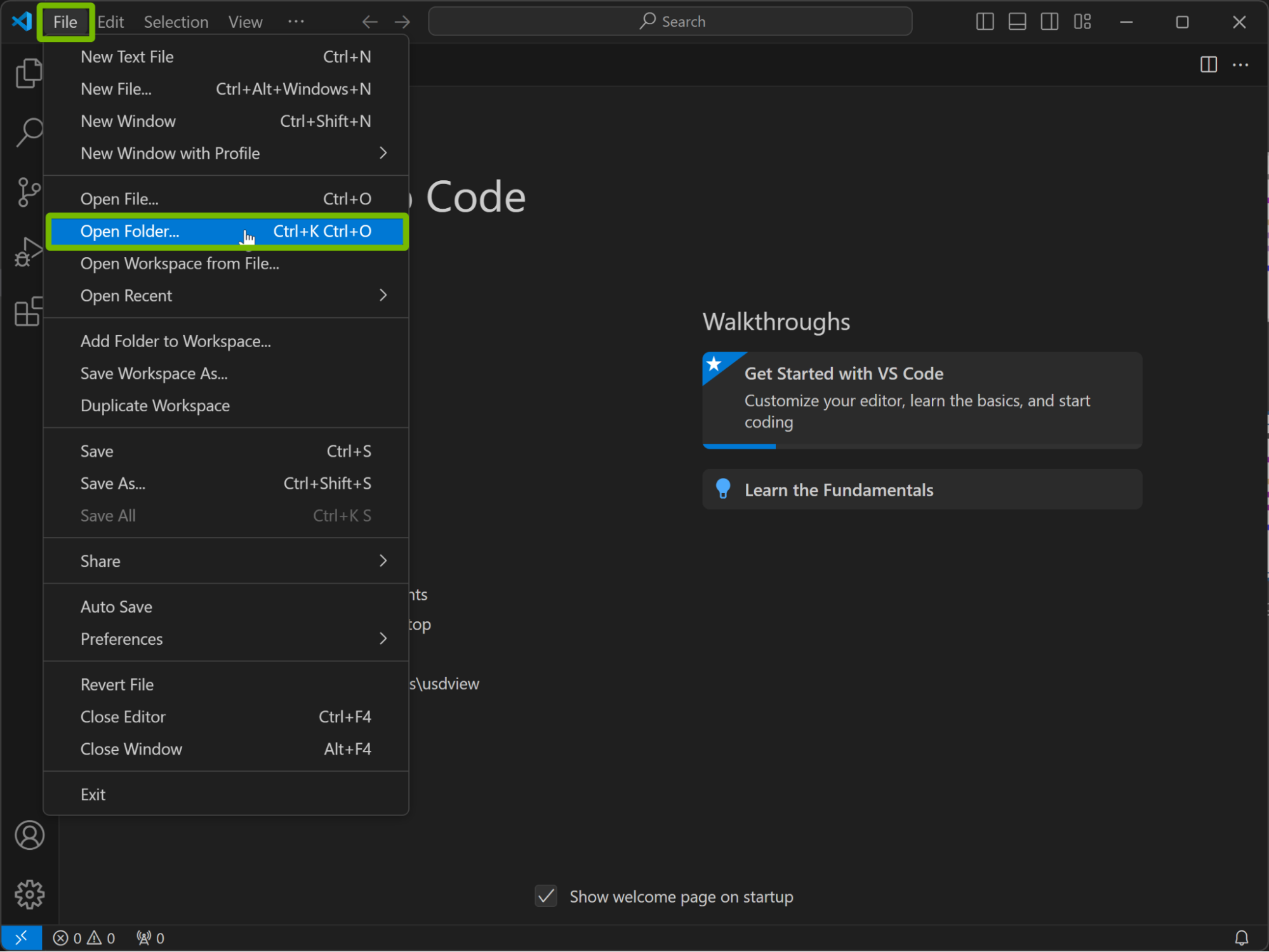
Task: Open Run and Debug view
Action: pyautogui.click(x=29, y=251)
